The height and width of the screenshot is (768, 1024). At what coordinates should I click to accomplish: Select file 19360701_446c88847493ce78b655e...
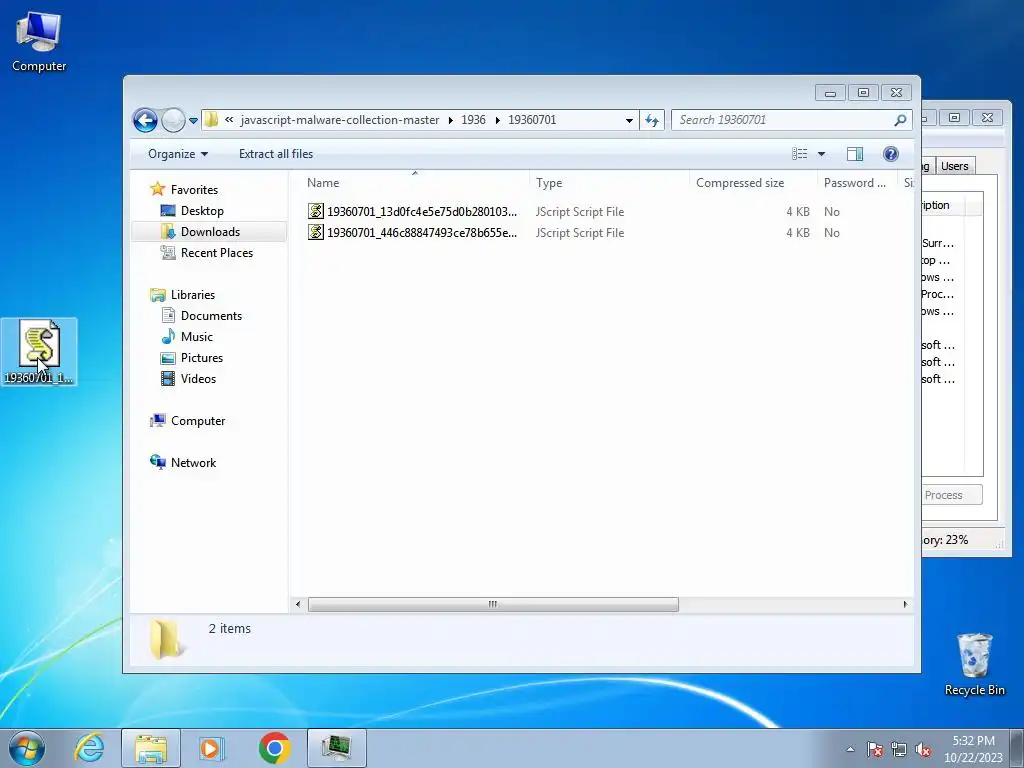pos(421,232)
